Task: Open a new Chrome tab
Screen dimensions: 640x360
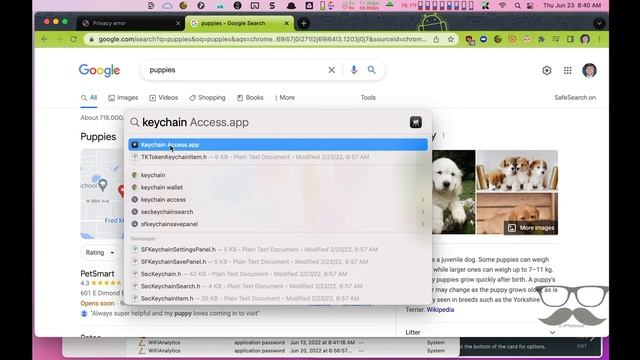Action: click(304, 23)
